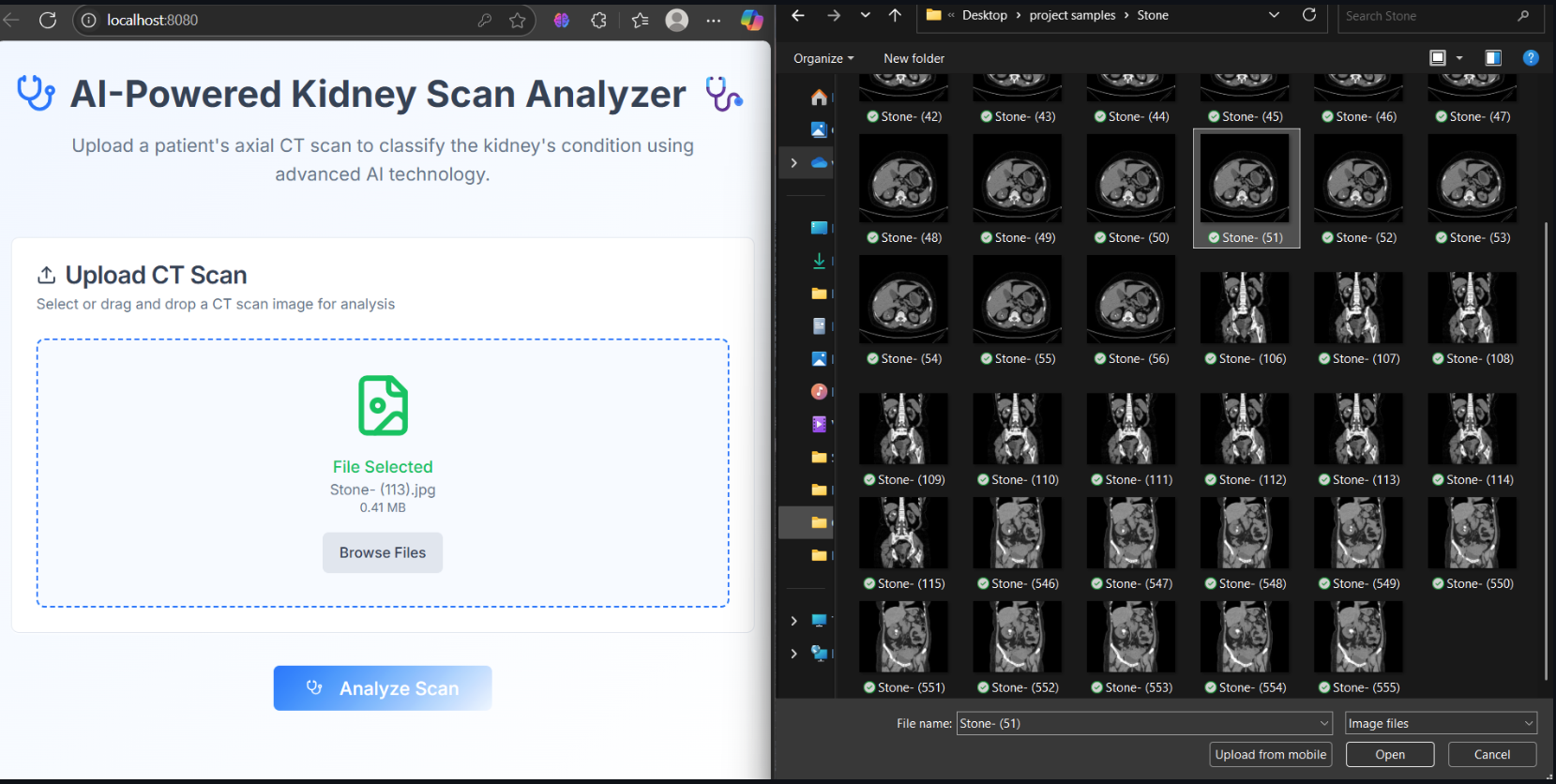The width and height of the screenshot is (1556, 784).
Task: Toggle the preview pane icon in dialog
Action: click(1493, 58)
